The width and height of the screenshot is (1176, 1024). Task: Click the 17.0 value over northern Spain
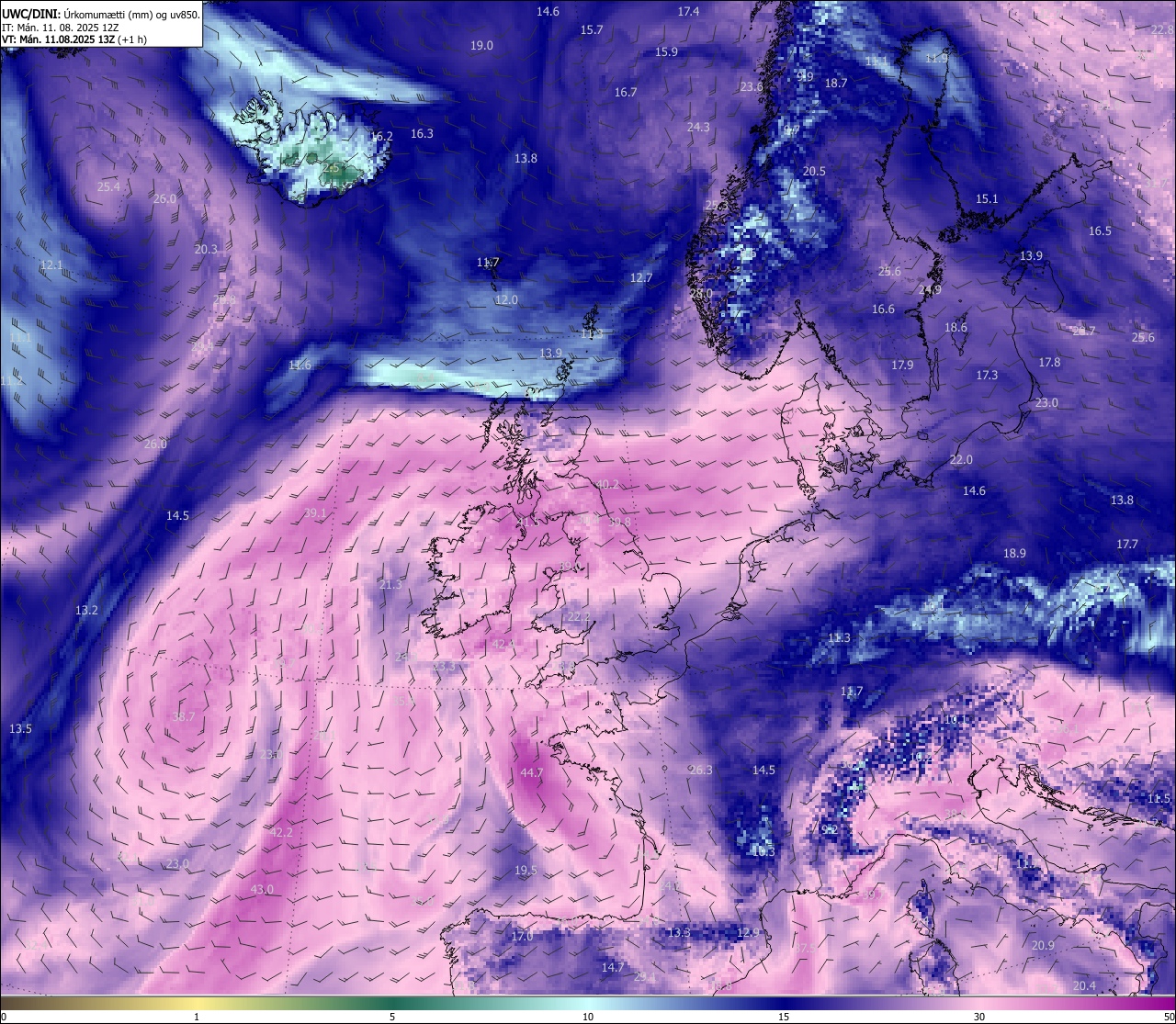pyautogui.click(x=522, y=937)
